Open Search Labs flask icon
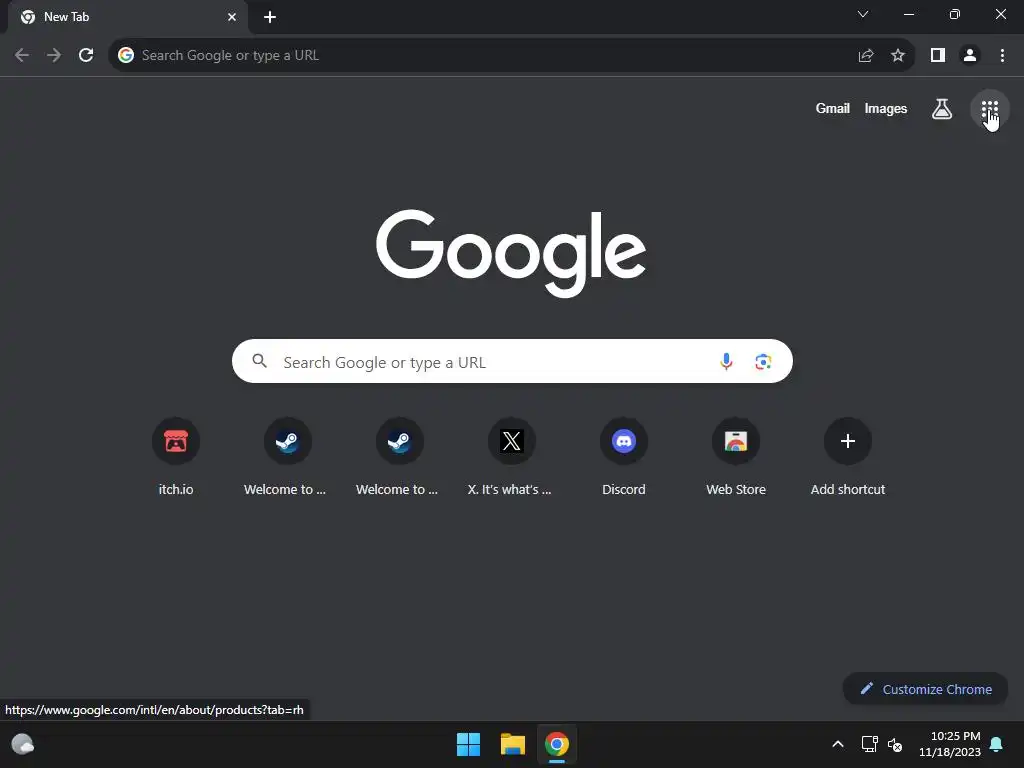Viewport: 1024px width, 768px height. (941, 108)
